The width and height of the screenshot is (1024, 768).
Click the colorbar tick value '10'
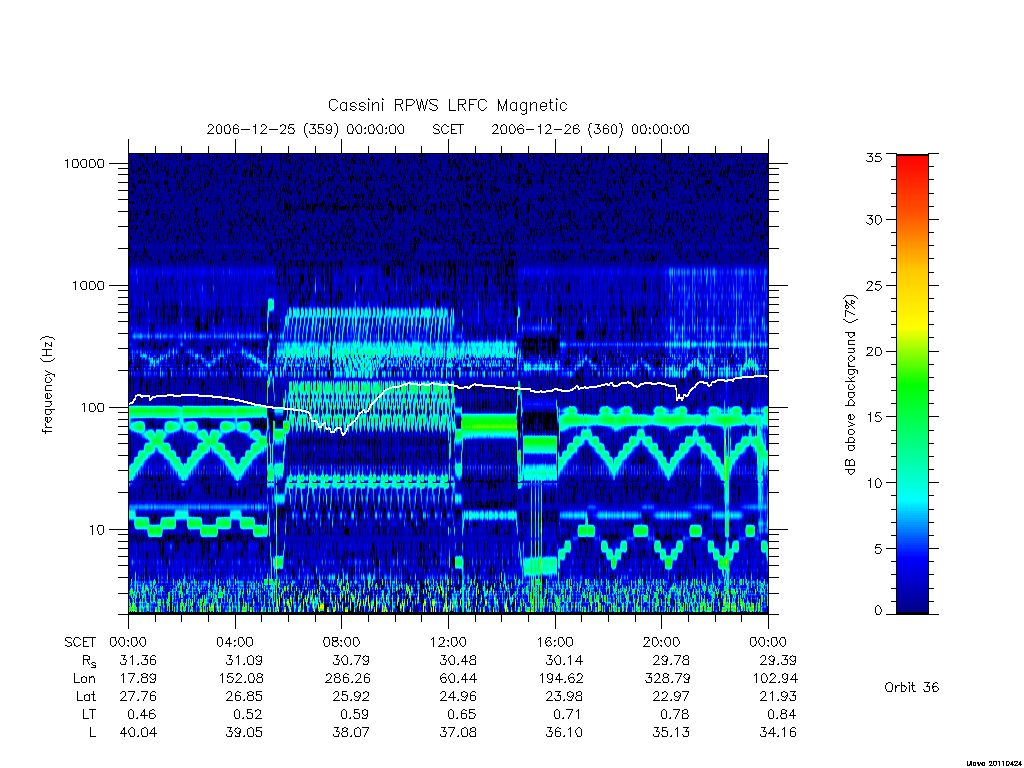[x=873, y=483]
